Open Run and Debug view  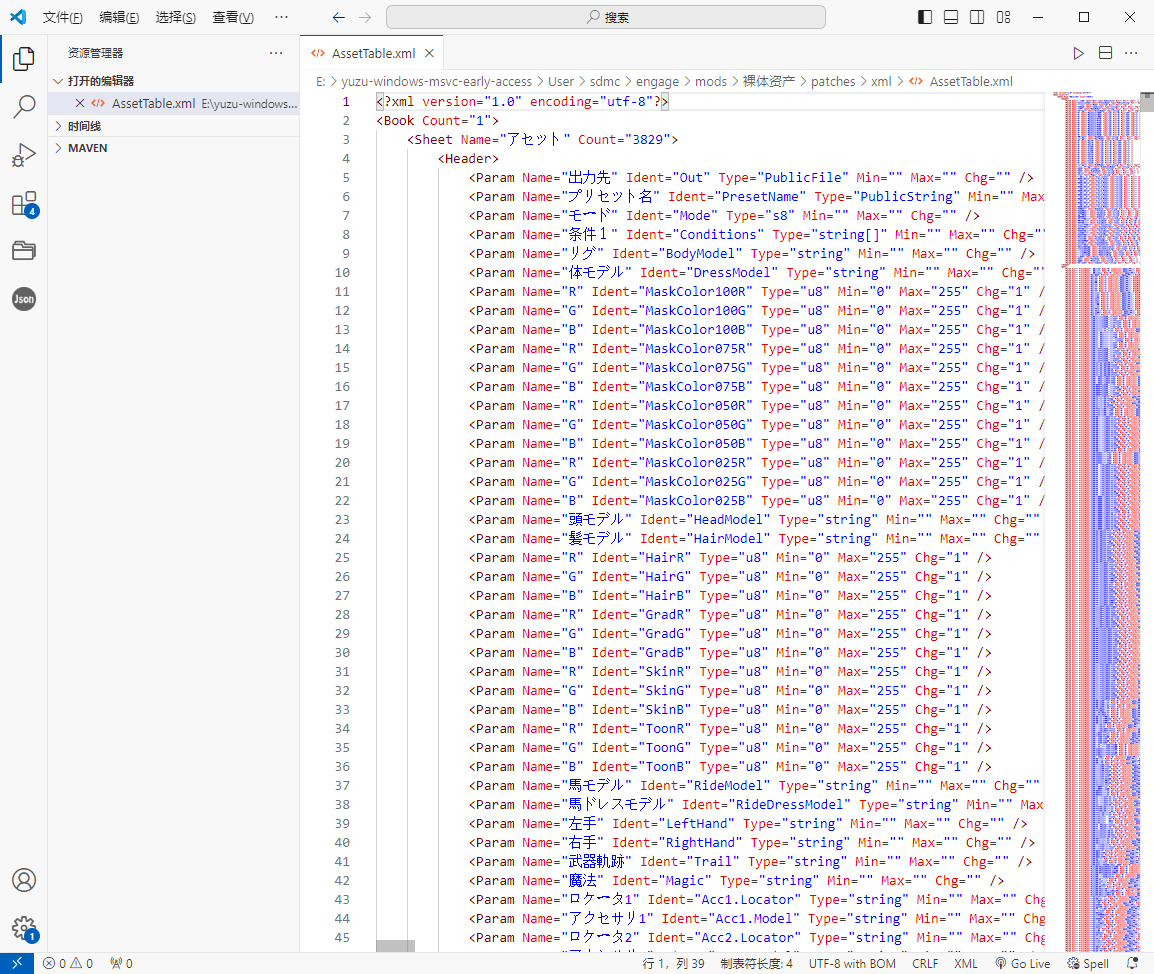(24, 155)
